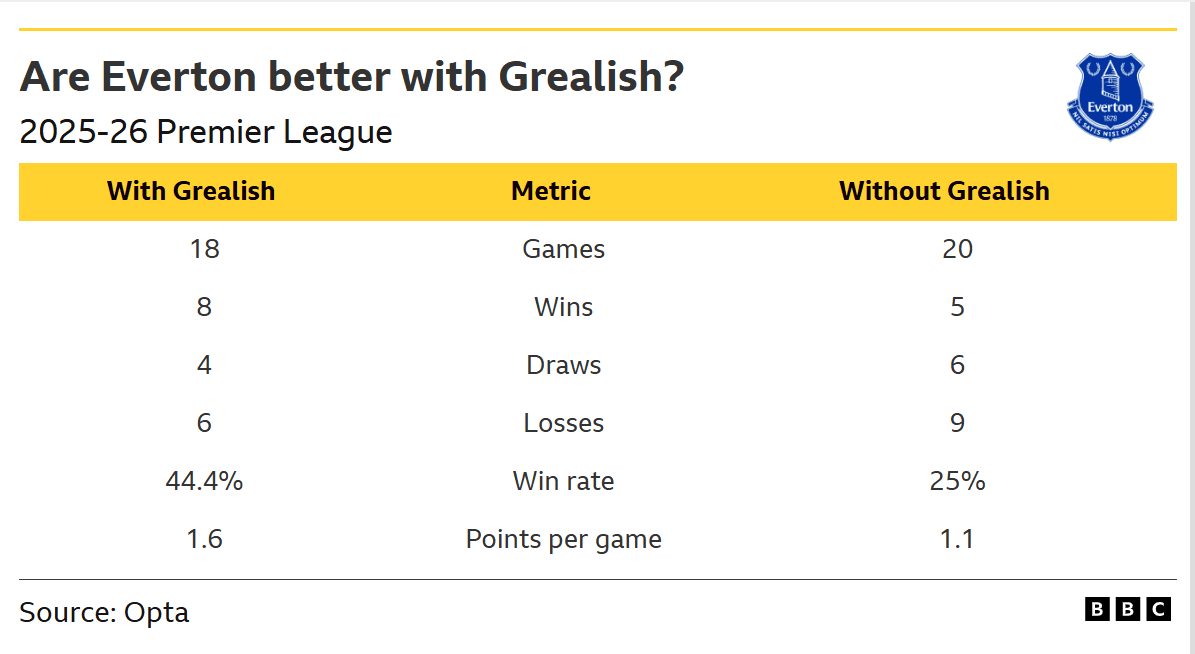Click the '2025-26 Premier League' subtitle
Screen dimensions: 1195x654
206,132
